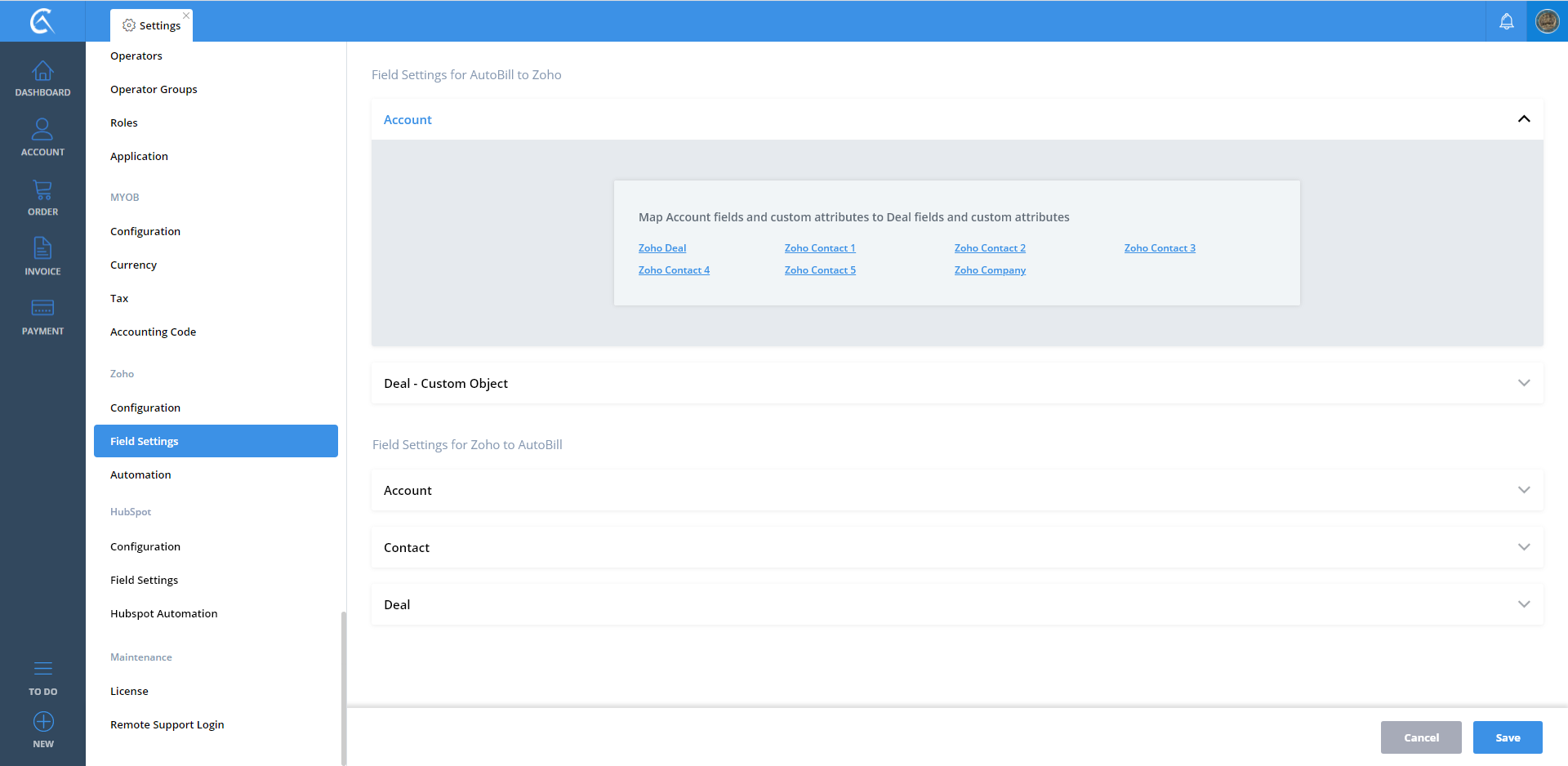Expand the Contact section
The height and width of the screenshot is (766, 1568).
[1523, 547]
